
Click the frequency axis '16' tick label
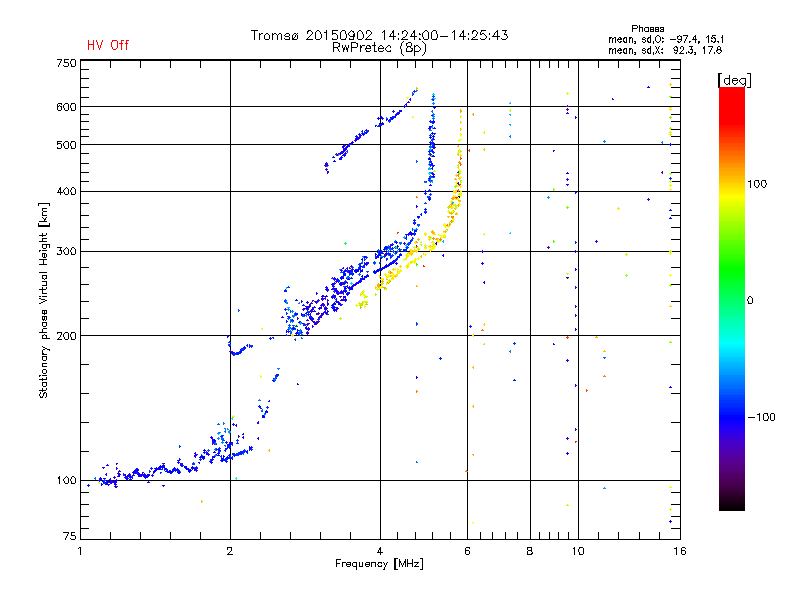pyautogui.click(x=679, y=551)
